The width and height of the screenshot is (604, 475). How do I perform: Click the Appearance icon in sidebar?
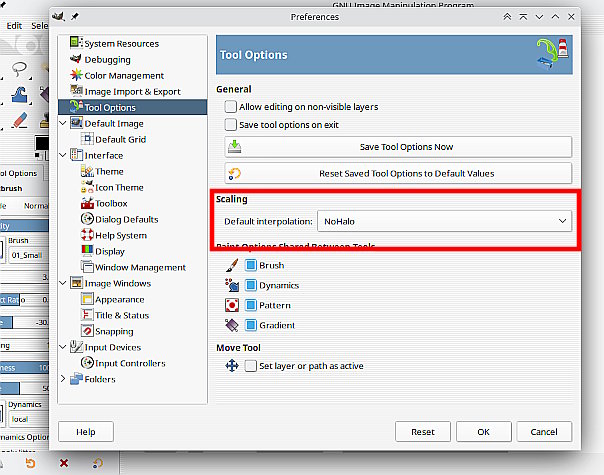point(87,299)
